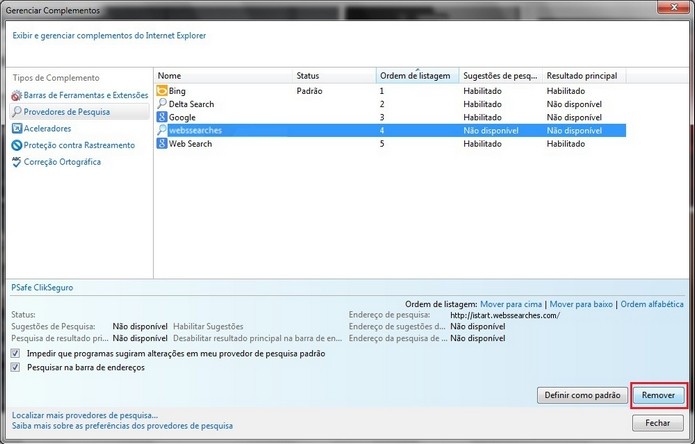Sort by the Status column header
Viewport: 695px width, 444px height.
tap(334, 76)
